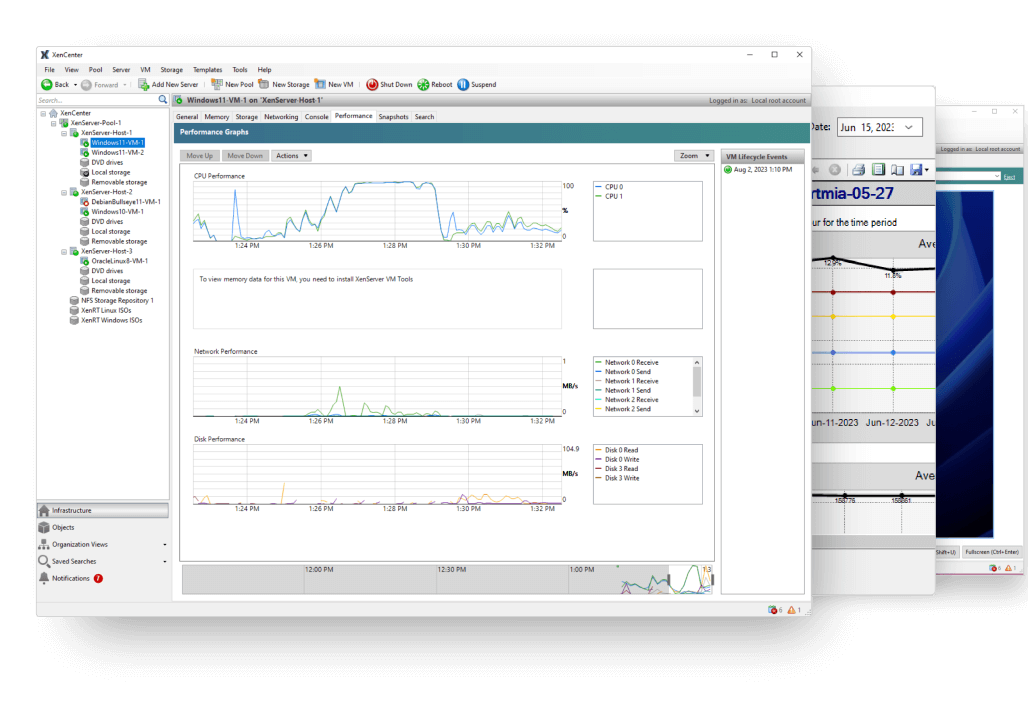Click the New VM toolbar icon
The height and width of the screenshot is (709, 1028).
pyautogui.click(x=320, y=85)
